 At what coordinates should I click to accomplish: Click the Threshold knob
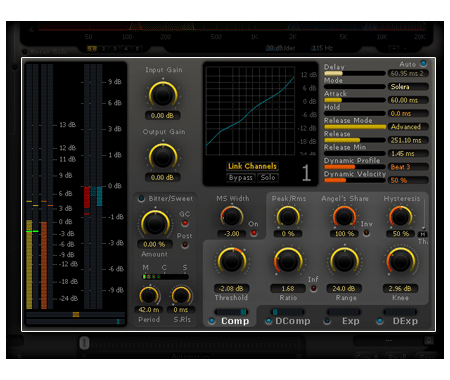[x=232, y=262]
